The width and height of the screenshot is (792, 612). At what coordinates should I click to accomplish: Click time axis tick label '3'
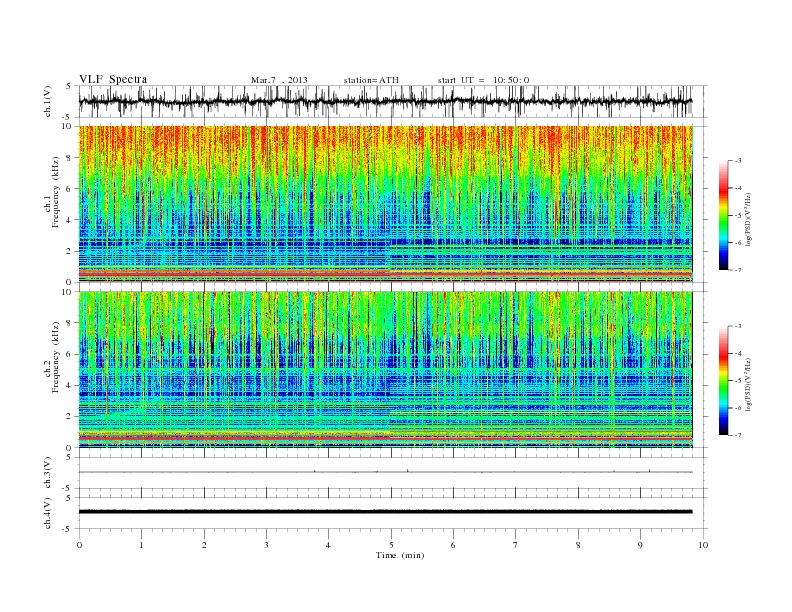[x=266, y=545]
